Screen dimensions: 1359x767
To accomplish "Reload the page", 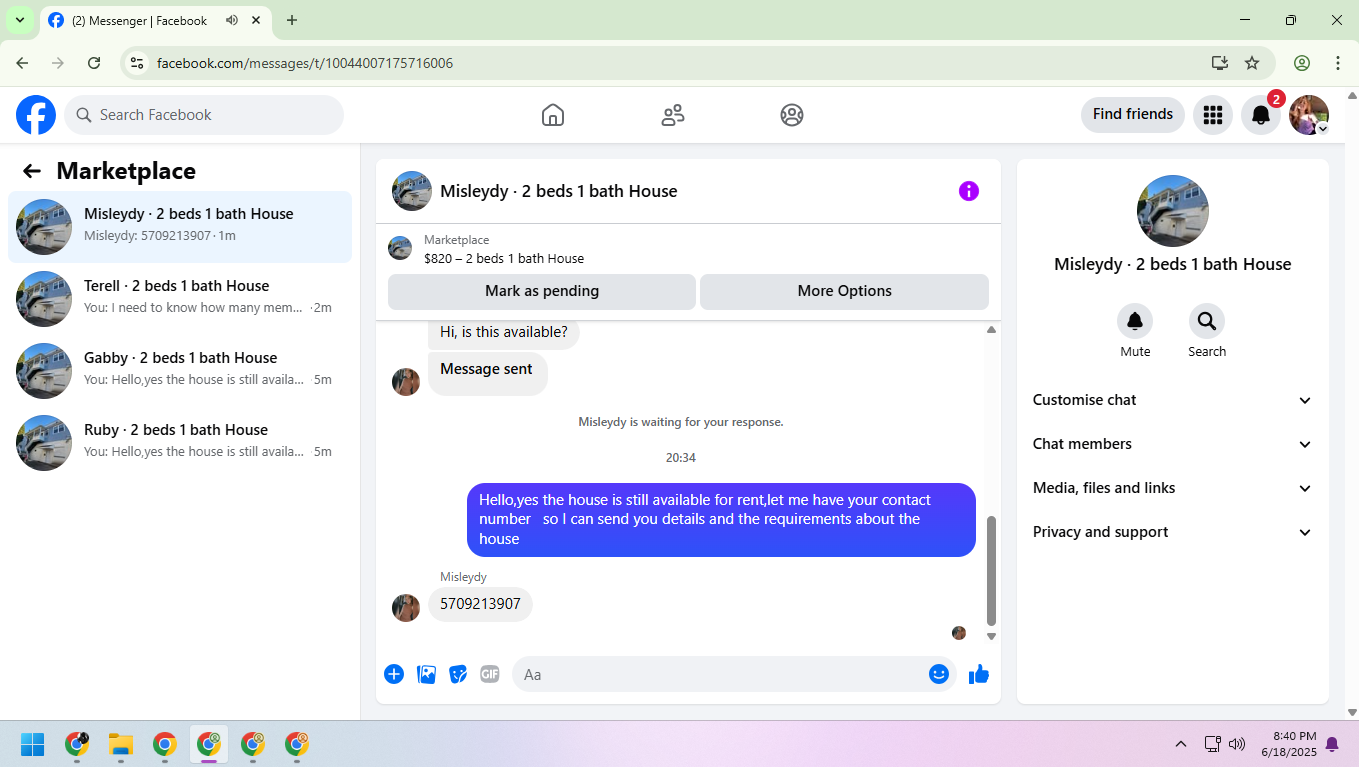I will [94, 63].
